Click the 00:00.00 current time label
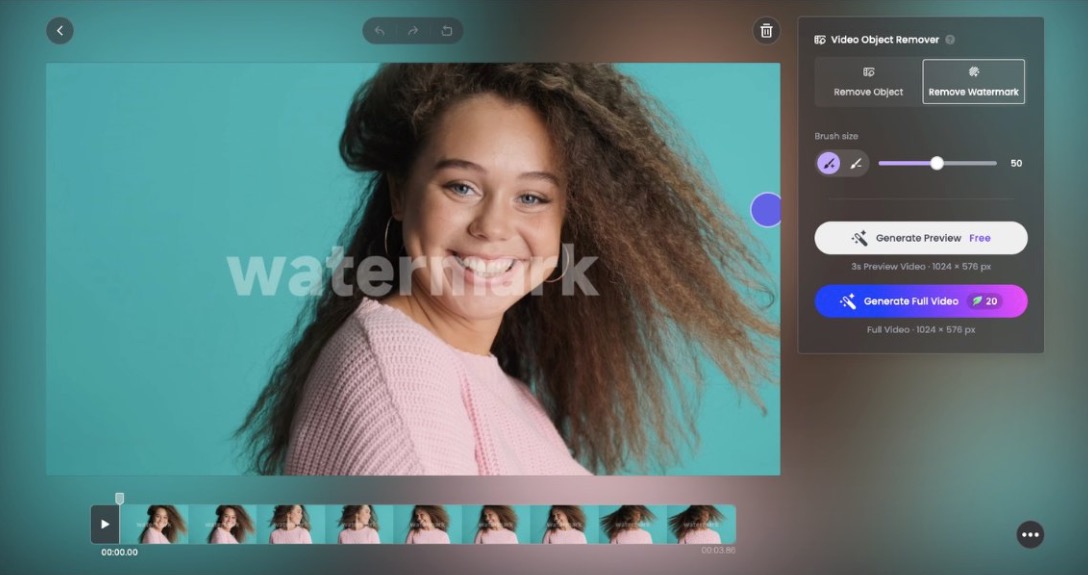This screenshot has width=1088, height=575. pos(119,552)
